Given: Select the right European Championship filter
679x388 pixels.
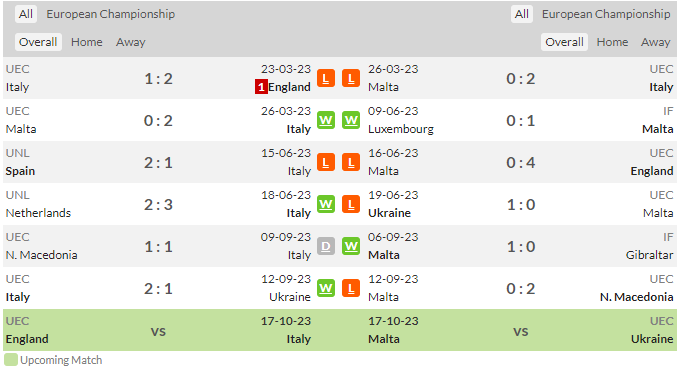Looking at the screenshot, I should 606,14.
